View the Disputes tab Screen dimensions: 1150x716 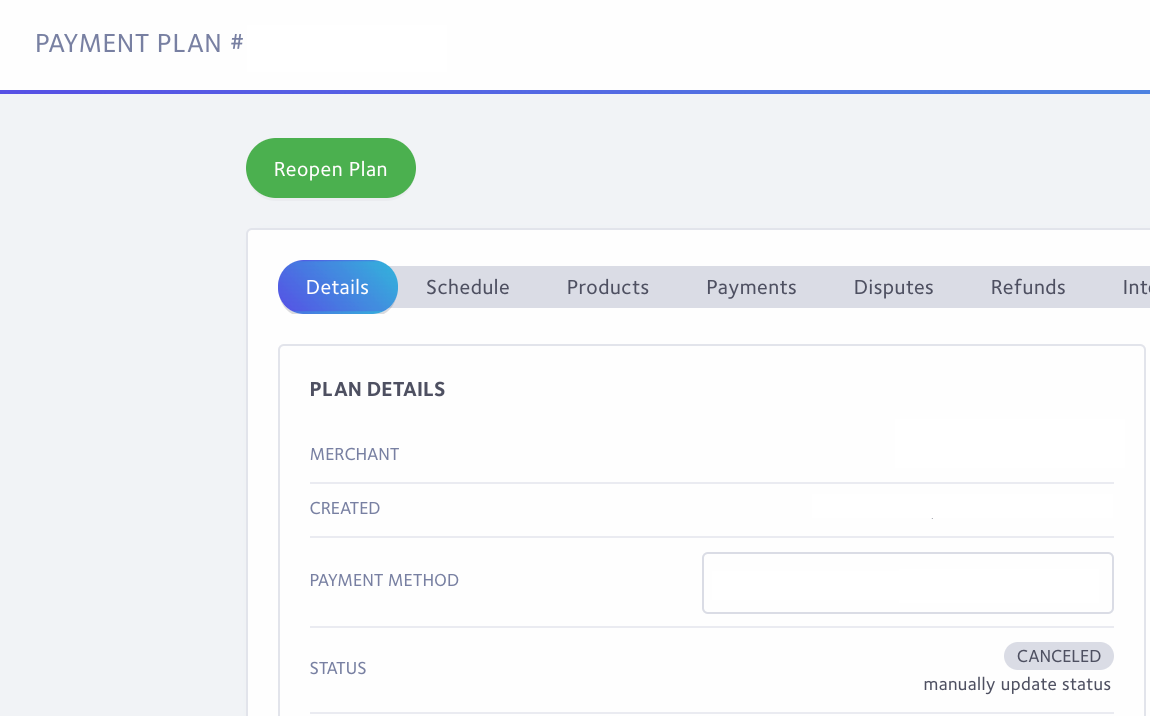(x=893, y=287)
